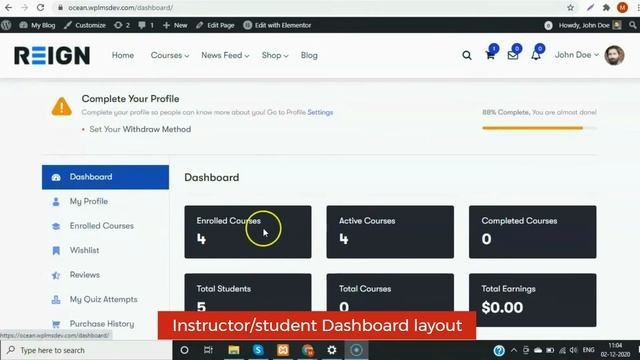Follow the profile Settings link
Image resolution: width=640 pixels, height=360 pixels.
click(x=320, y=112)
